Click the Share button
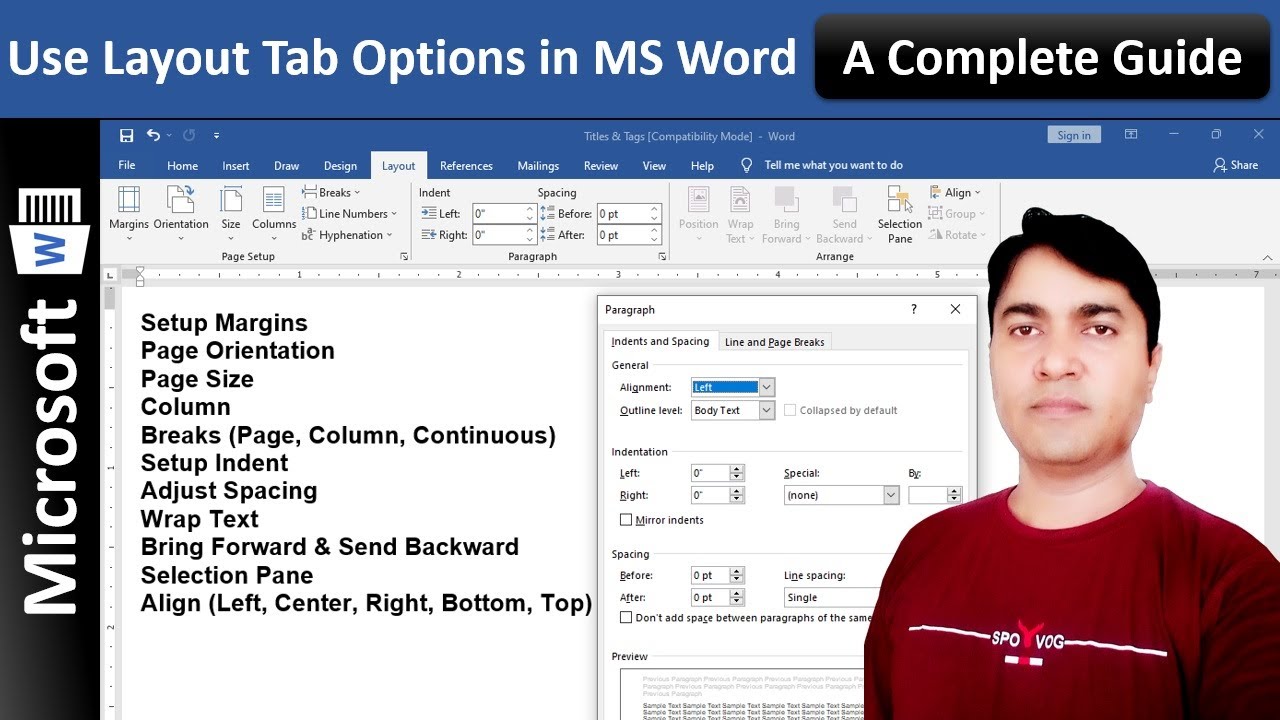Image resolution: width=1280 pixels, height=720 pixels. (1236, 165)
